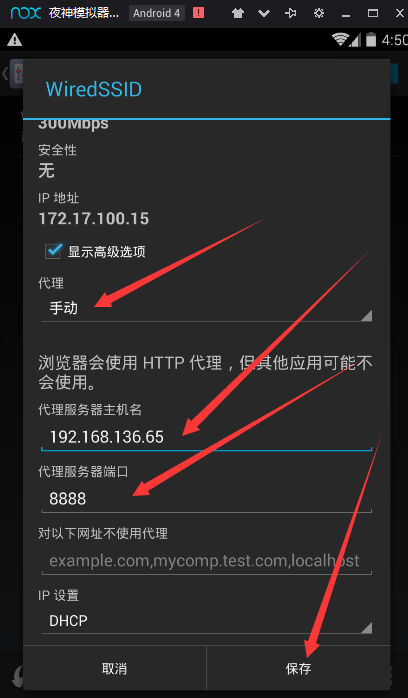Open the IP 设置 DHCP dropdown
Viewport: 408px width, 698px height.
point(207,621)
